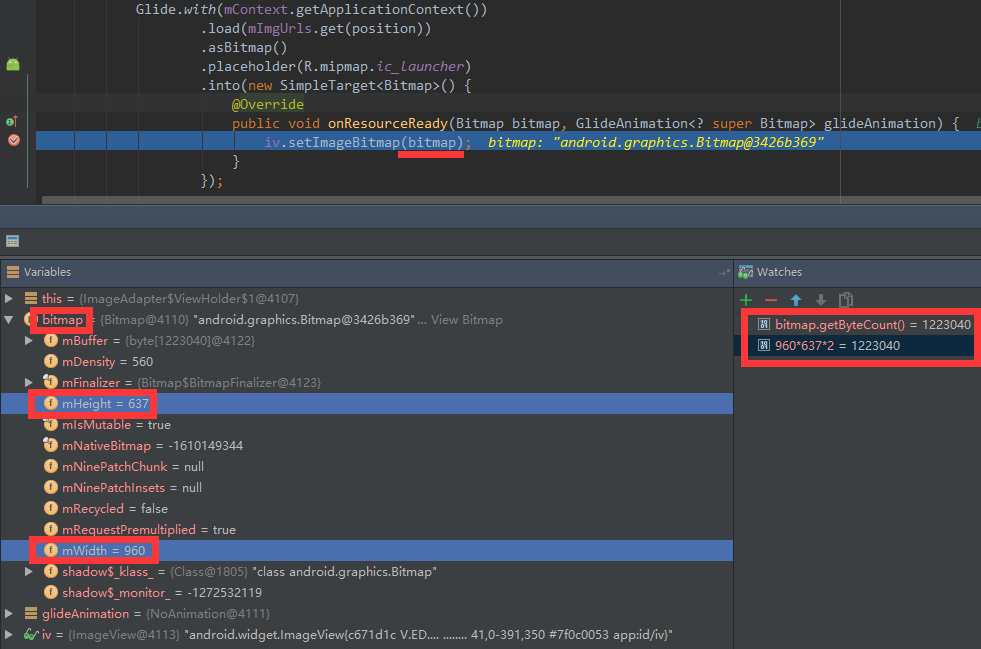Click the iv variable glasses icon
The image size is (981, 649).
click(x=31, y=634)
